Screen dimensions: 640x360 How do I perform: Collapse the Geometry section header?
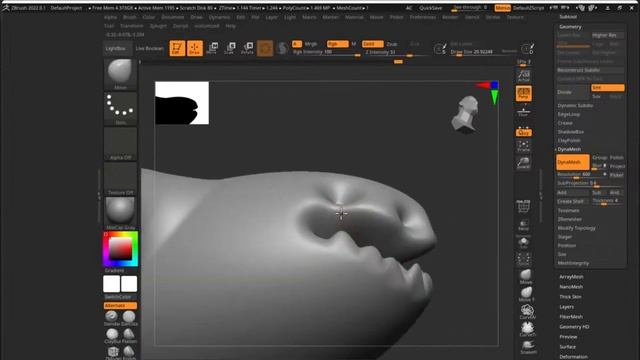pos(570,27)
